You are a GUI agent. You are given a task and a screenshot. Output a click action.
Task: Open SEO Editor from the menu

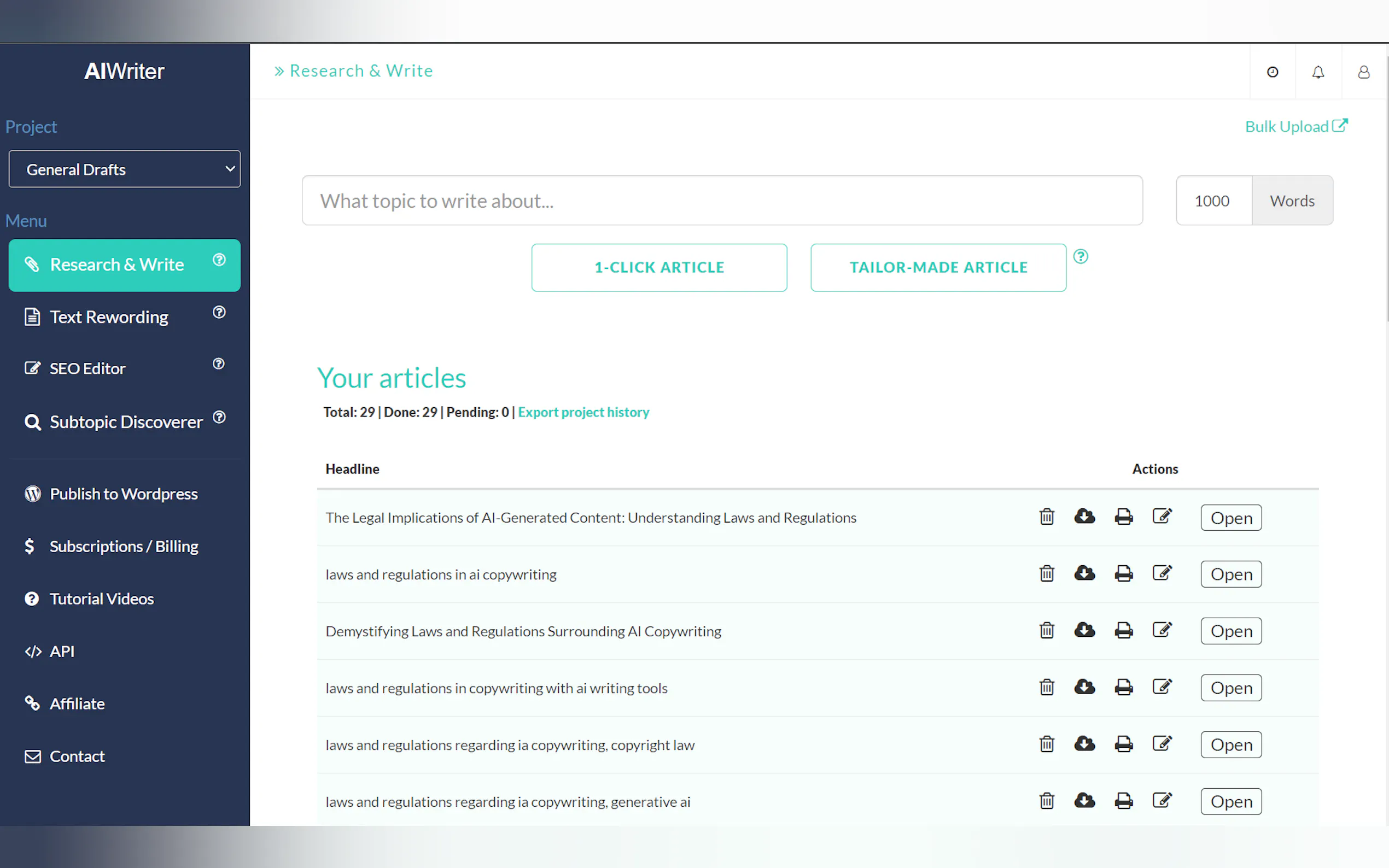[x=87, y=368]
